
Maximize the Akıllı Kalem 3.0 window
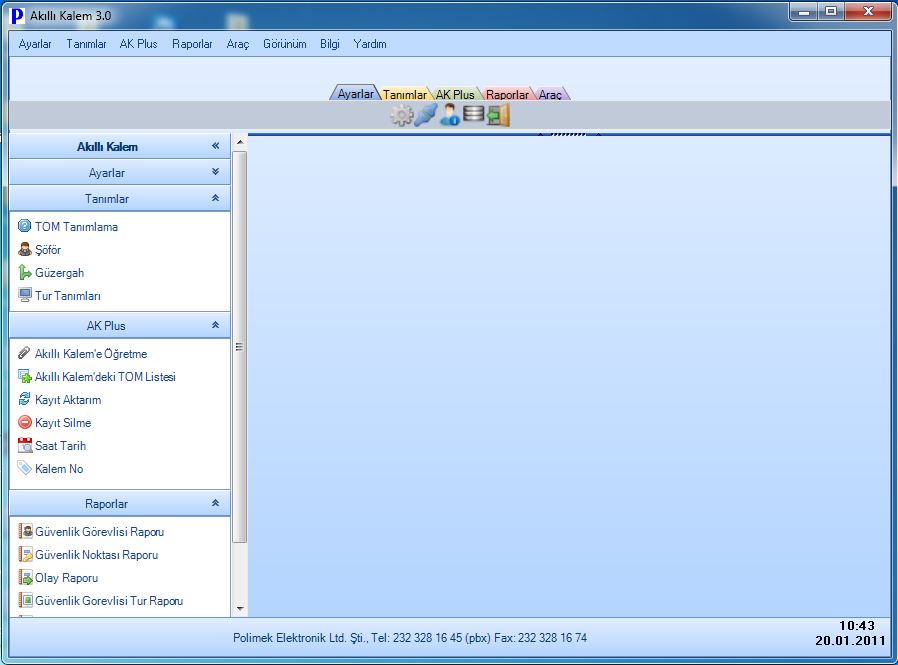[831, 11]
